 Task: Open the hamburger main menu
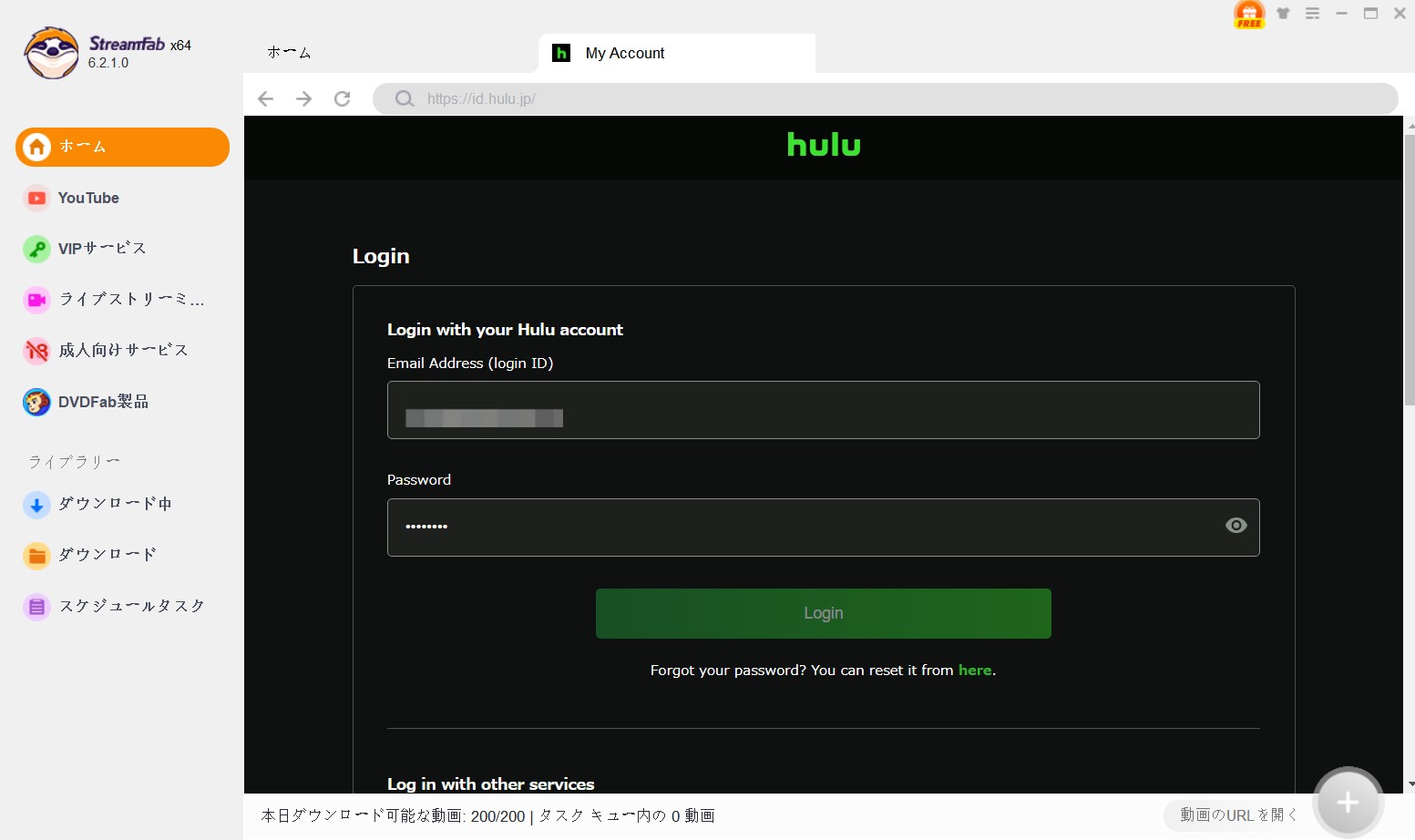click(x=1312, y=14)
